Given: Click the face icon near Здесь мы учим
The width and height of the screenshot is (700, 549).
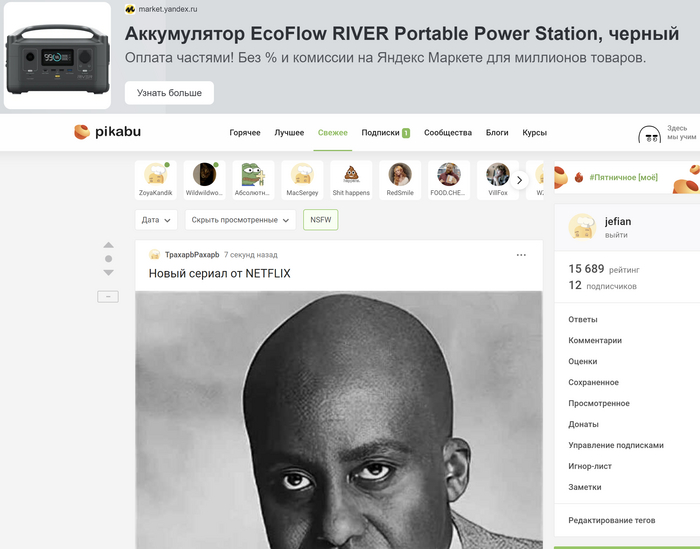Looking at the screenshot, I should [650, 134].
